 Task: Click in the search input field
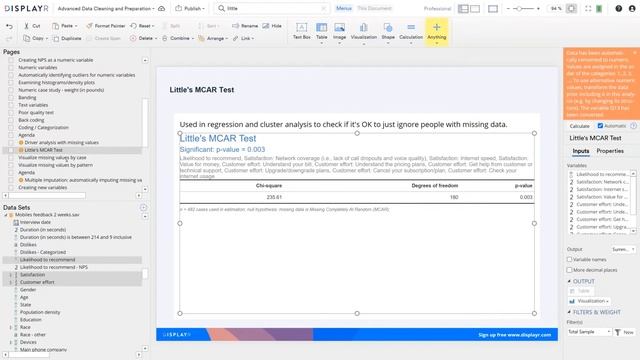click(x=273, y=9)
